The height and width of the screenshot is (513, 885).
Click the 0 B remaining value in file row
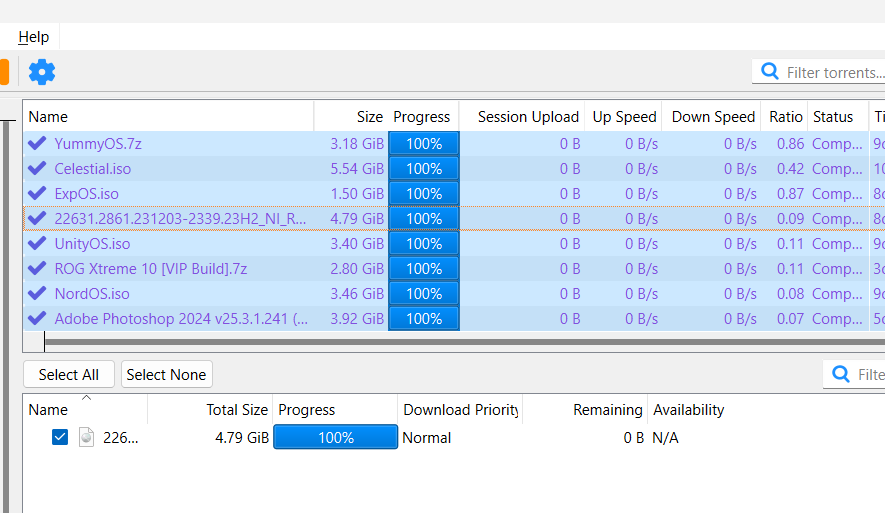pyautogui.click(x=633, y=437)
